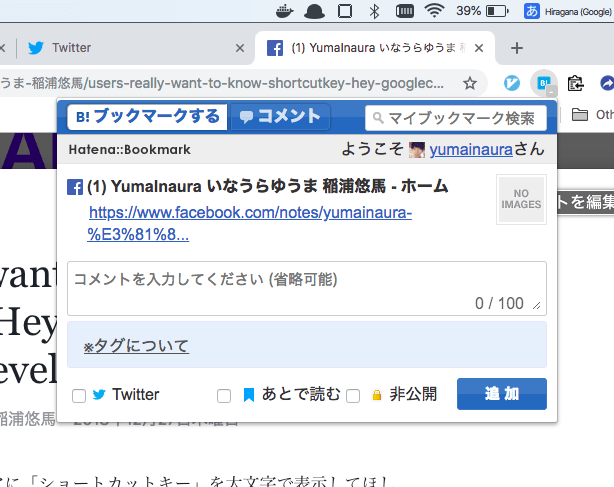Click the Docker whale menu bar icon
This screenshot has height=487, width=614.
coord(284,11)
